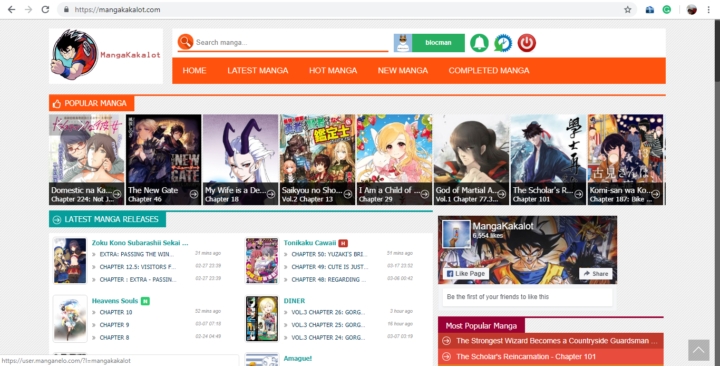Open Tonikaku Cawaii Chapter 50 link
This screenshot has width=720, height=366.
click(x=329, y=253)
